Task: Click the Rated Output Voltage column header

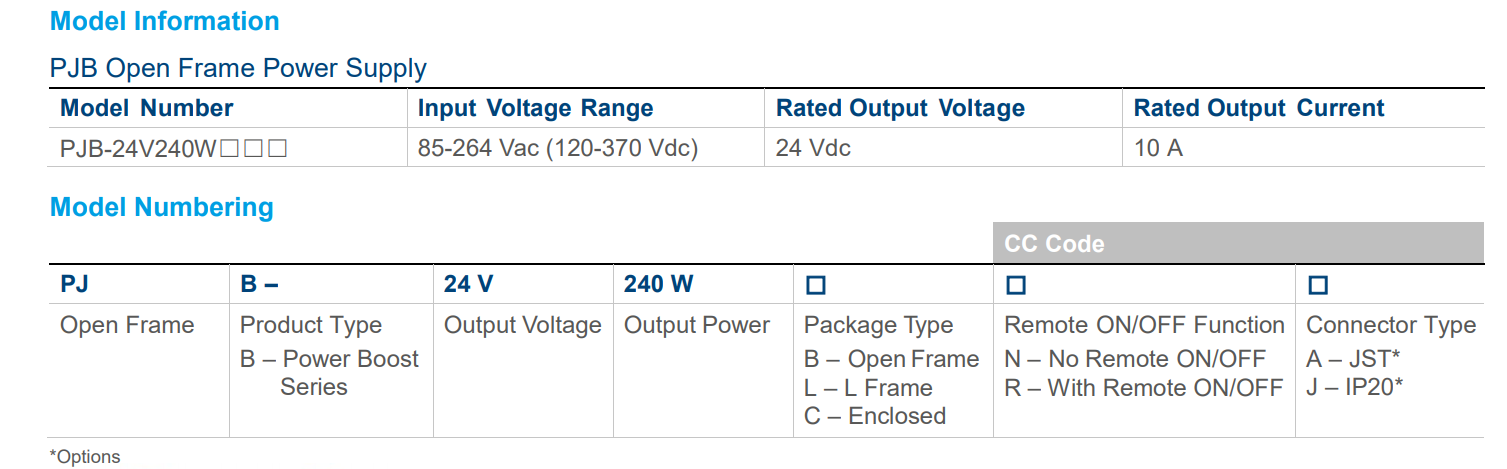Action: click(x=900, y=108)
